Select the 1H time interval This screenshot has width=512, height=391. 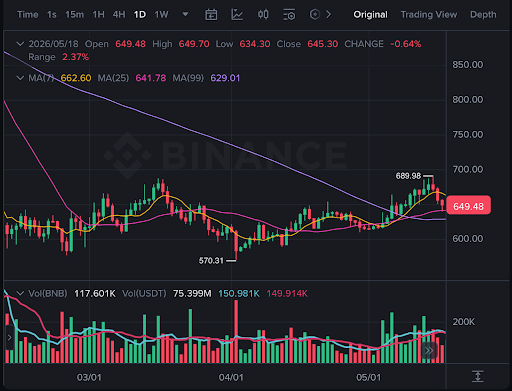tap(99, 15)
